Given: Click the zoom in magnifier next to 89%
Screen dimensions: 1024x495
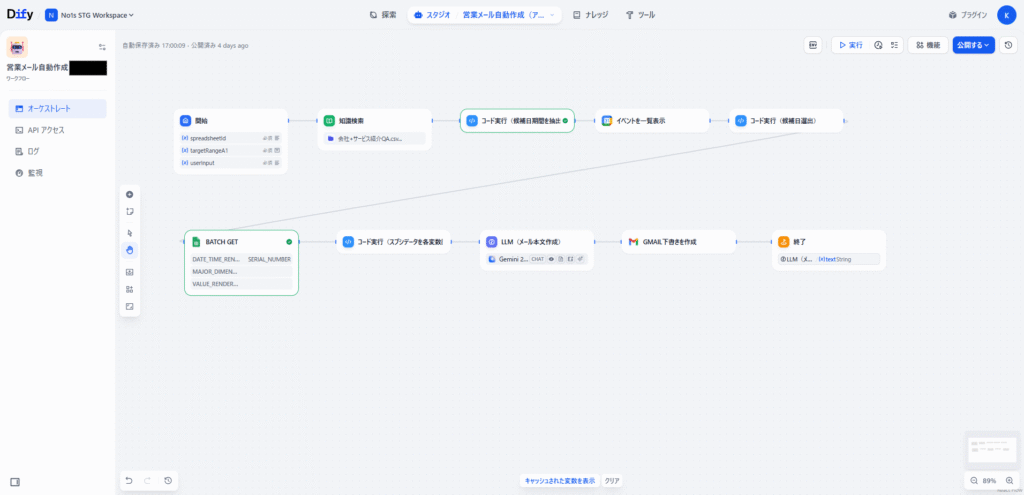Looking at the screenshot, I should (x=1009, y=481).
